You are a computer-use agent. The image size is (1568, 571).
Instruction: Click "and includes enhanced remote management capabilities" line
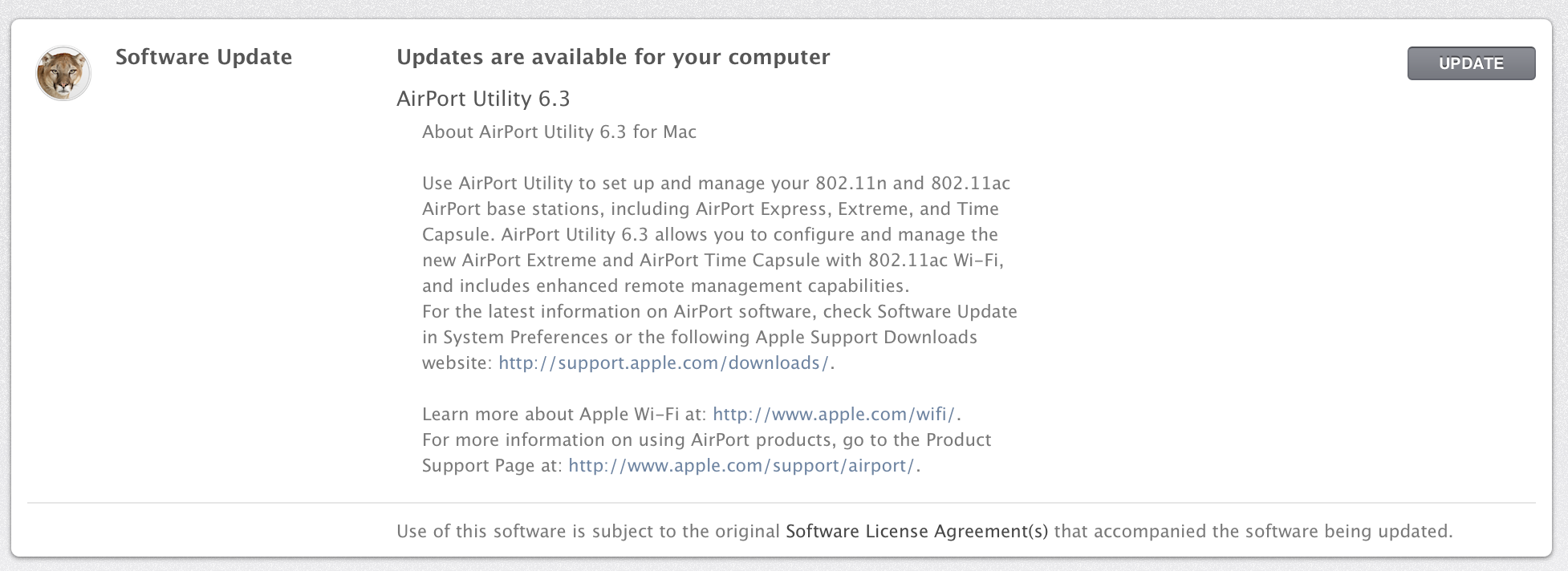click(665, 286)
